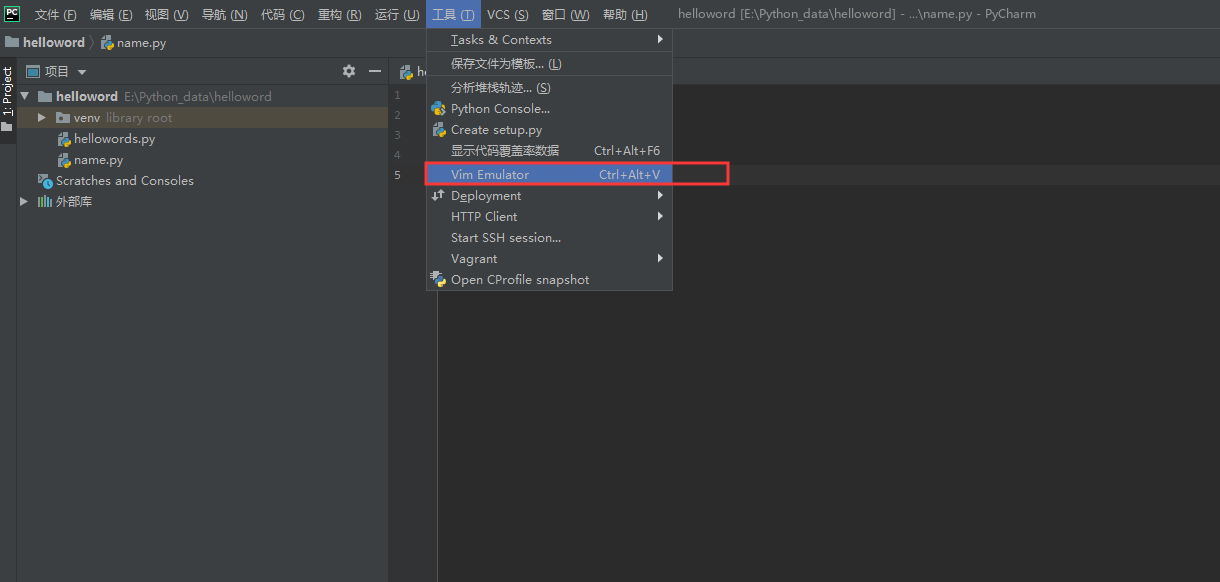The height and width of the screenshot is (582, 1220).
Task: Toggle the 1: Project side tab
Action: tap(7, 91)
